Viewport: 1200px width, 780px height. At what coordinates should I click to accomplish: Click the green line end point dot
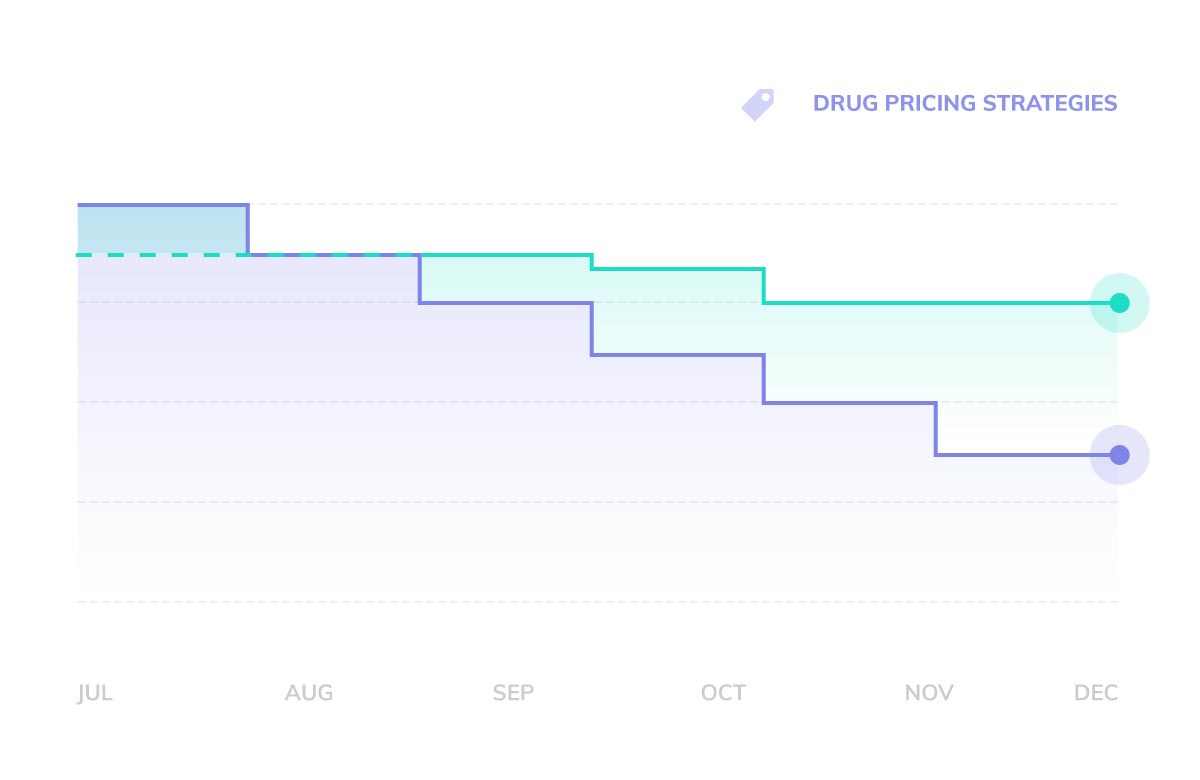click(x=1120, y=303)
